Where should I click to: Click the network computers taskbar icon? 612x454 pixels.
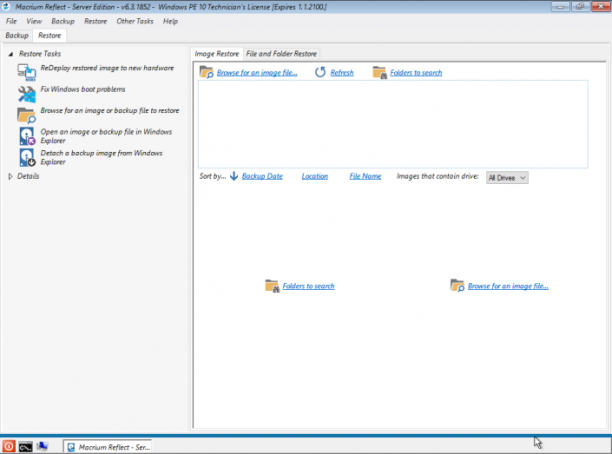[x=42, y=446]
